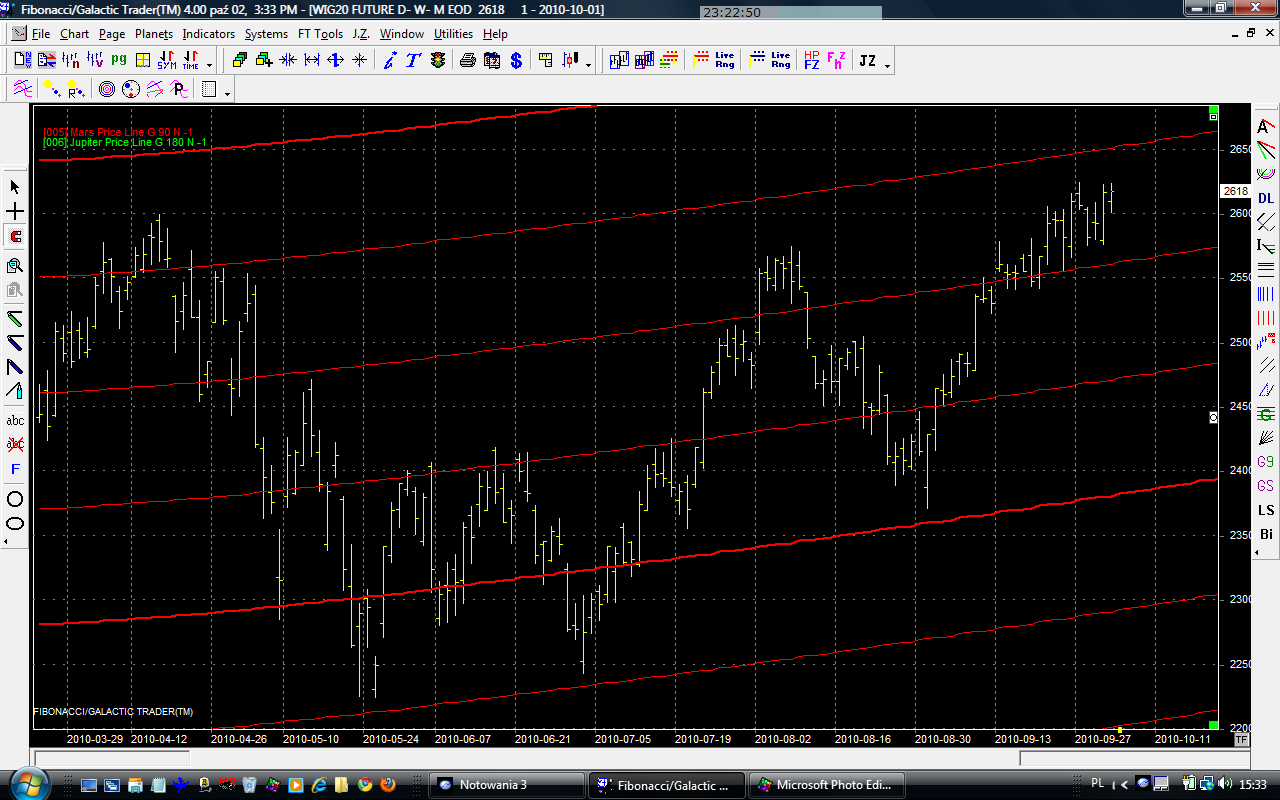Open dropdown arrow next to TIME icon
Viewport: 1280px width, 800px height.
(209, 65)
